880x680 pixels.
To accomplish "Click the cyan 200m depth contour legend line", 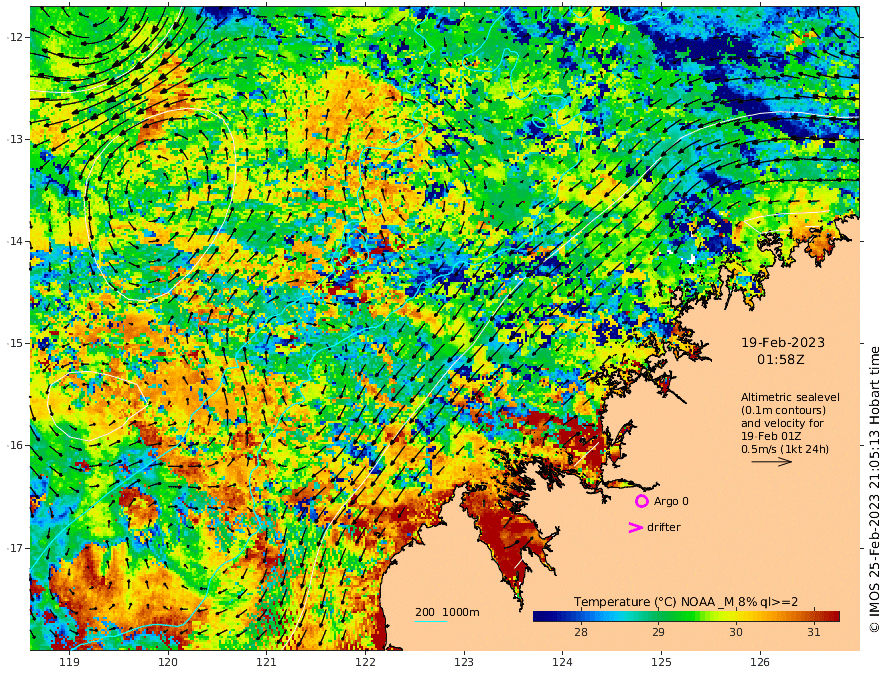I will click(x=431, y=621).
